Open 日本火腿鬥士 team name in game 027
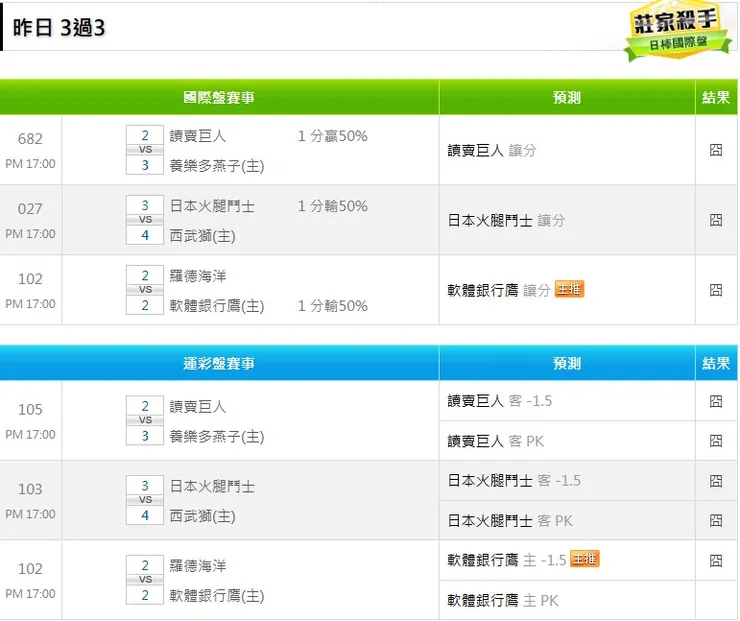Screen dimensions: 740x621 [x=212, y=206]
